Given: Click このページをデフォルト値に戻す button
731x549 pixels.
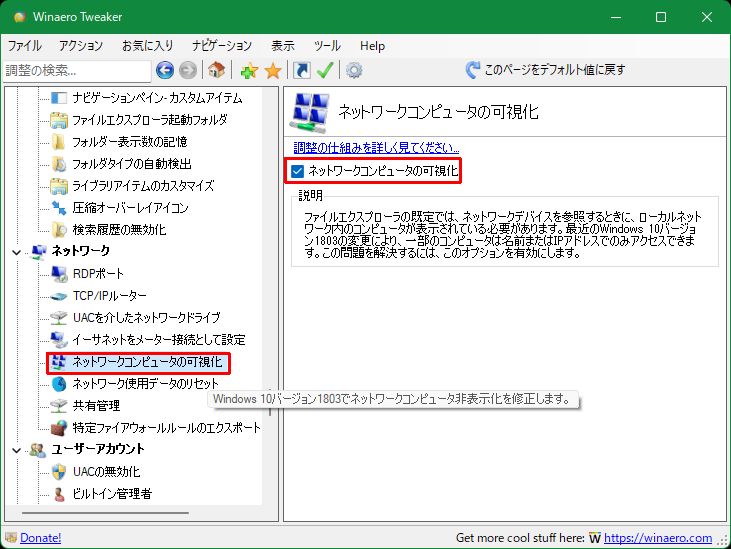Looking at the screenshot, I should (x=545, y=70).
